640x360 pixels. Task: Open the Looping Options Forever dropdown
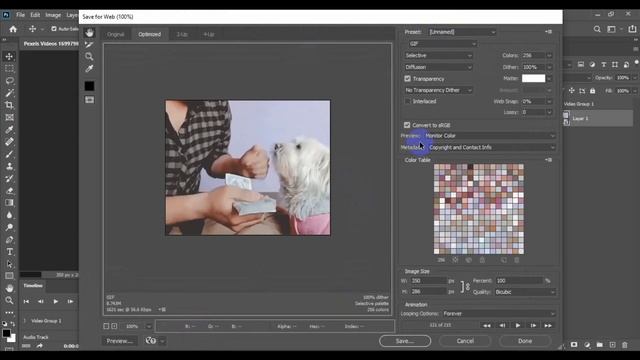coord(499,313)
